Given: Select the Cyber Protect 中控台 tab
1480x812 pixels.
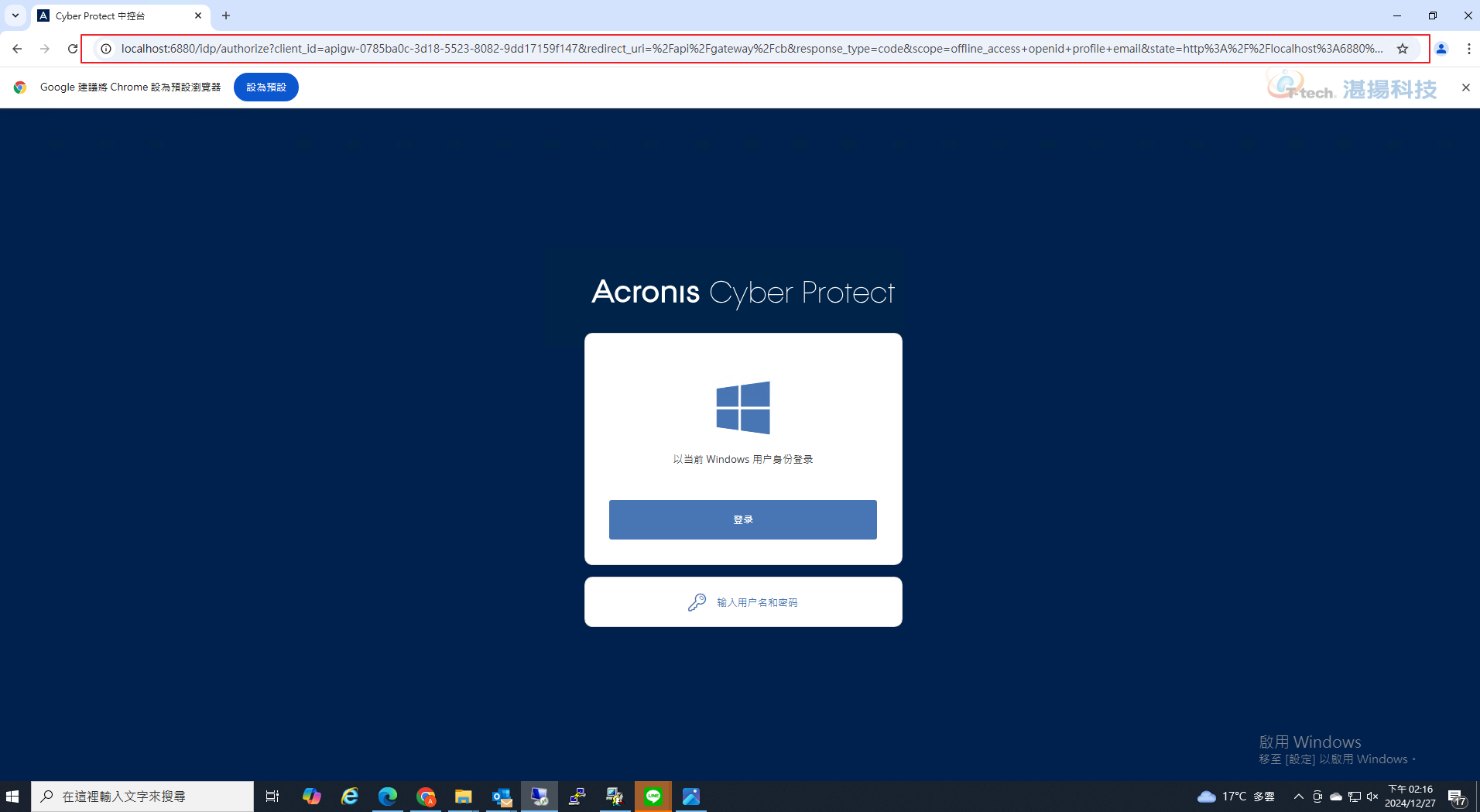Looking at the screenshot, I should tap(120, 15).
